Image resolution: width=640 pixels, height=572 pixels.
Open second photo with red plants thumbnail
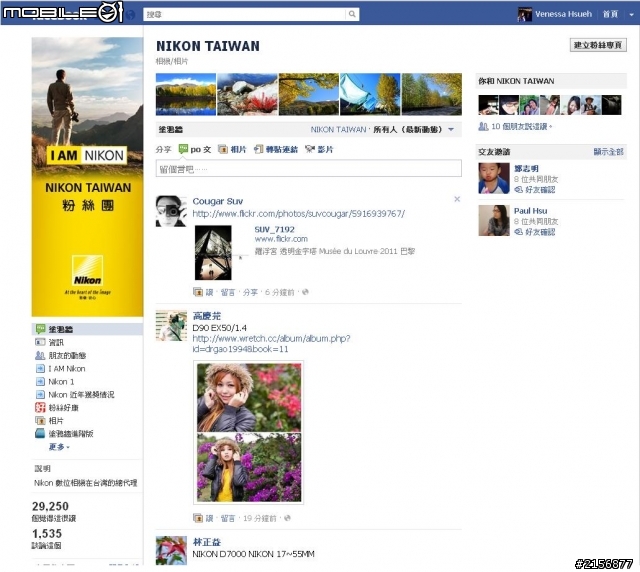point(247,94)
